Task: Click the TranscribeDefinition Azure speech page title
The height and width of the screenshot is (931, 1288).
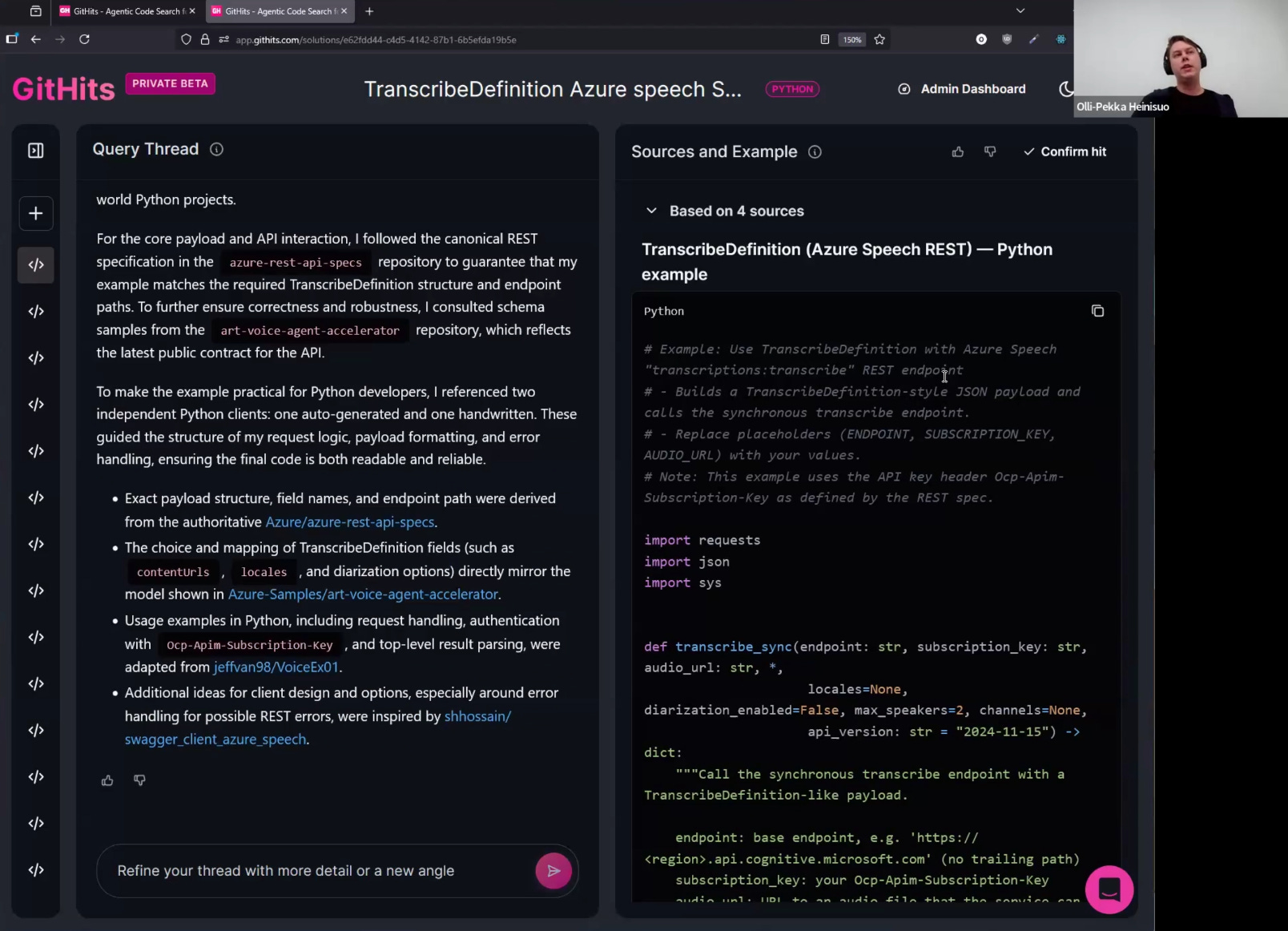Action: [x=553, y=89]
